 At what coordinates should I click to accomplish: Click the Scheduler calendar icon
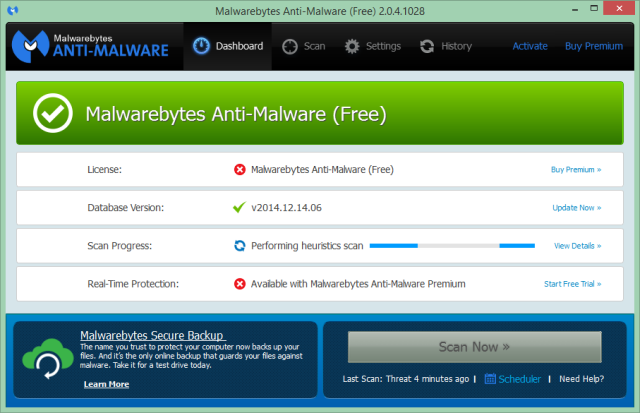pos(490,379)
